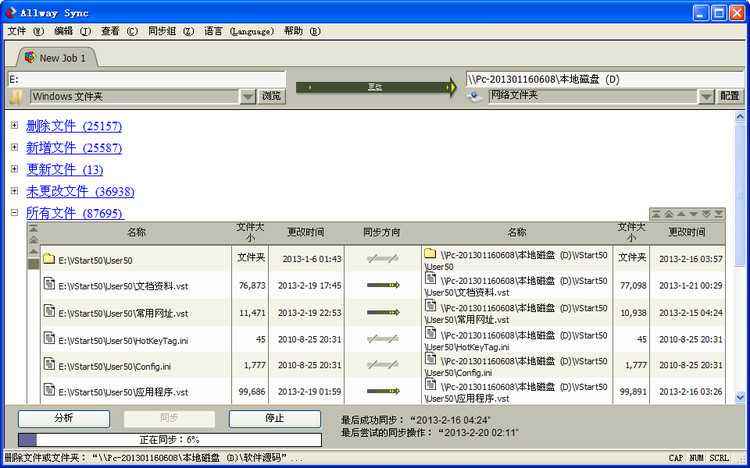Screen dimensions: 750x468
Task: Click main list scrollbar's up arrow
Action: coord(740,116)
